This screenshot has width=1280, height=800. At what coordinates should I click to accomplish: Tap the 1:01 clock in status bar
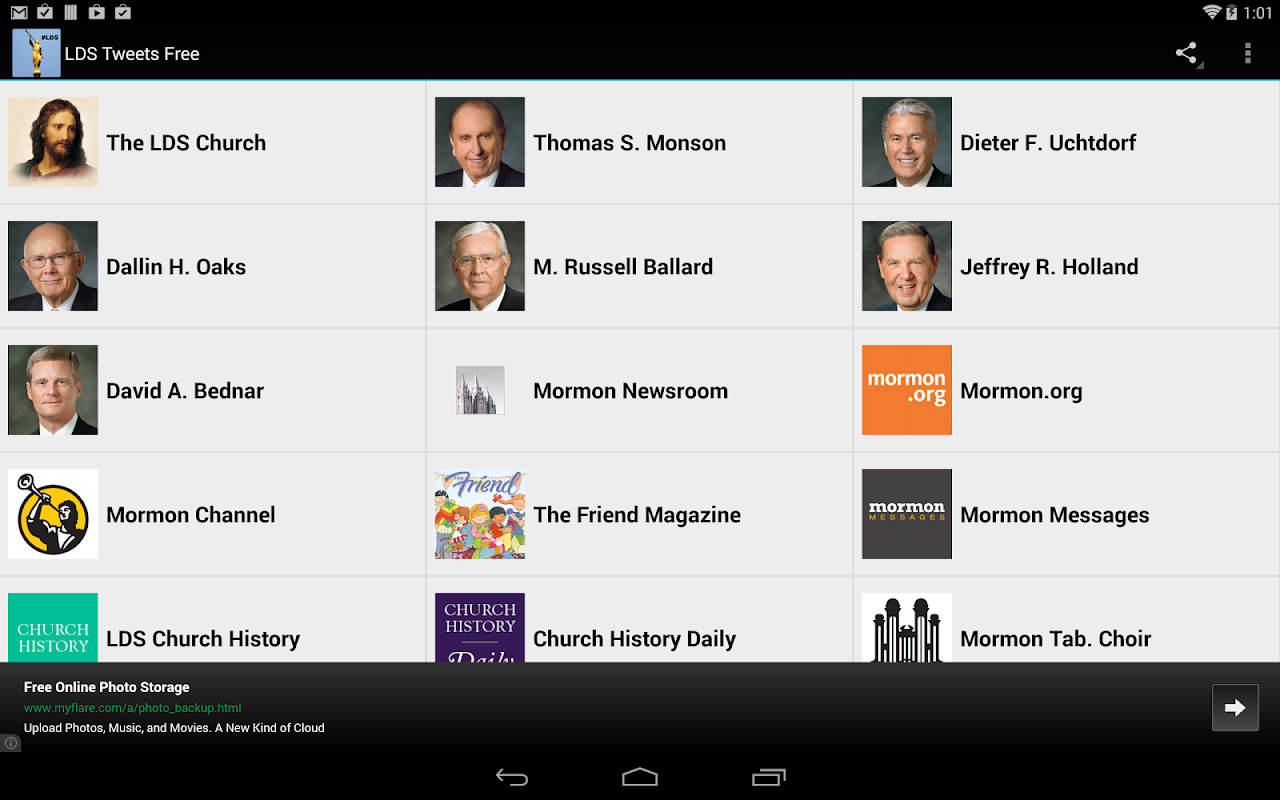(x=1258, y=13)
